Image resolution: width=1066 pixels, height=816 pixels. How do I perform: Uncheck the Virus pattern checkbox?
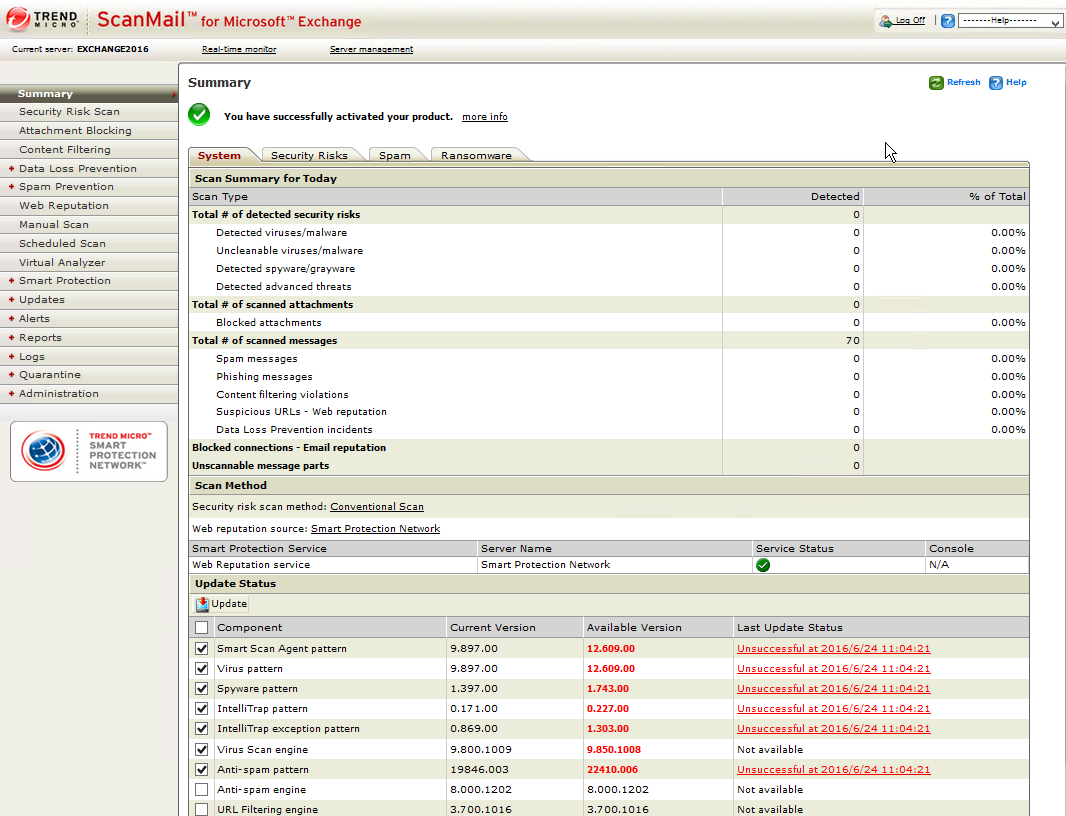[x=202, y=669]
